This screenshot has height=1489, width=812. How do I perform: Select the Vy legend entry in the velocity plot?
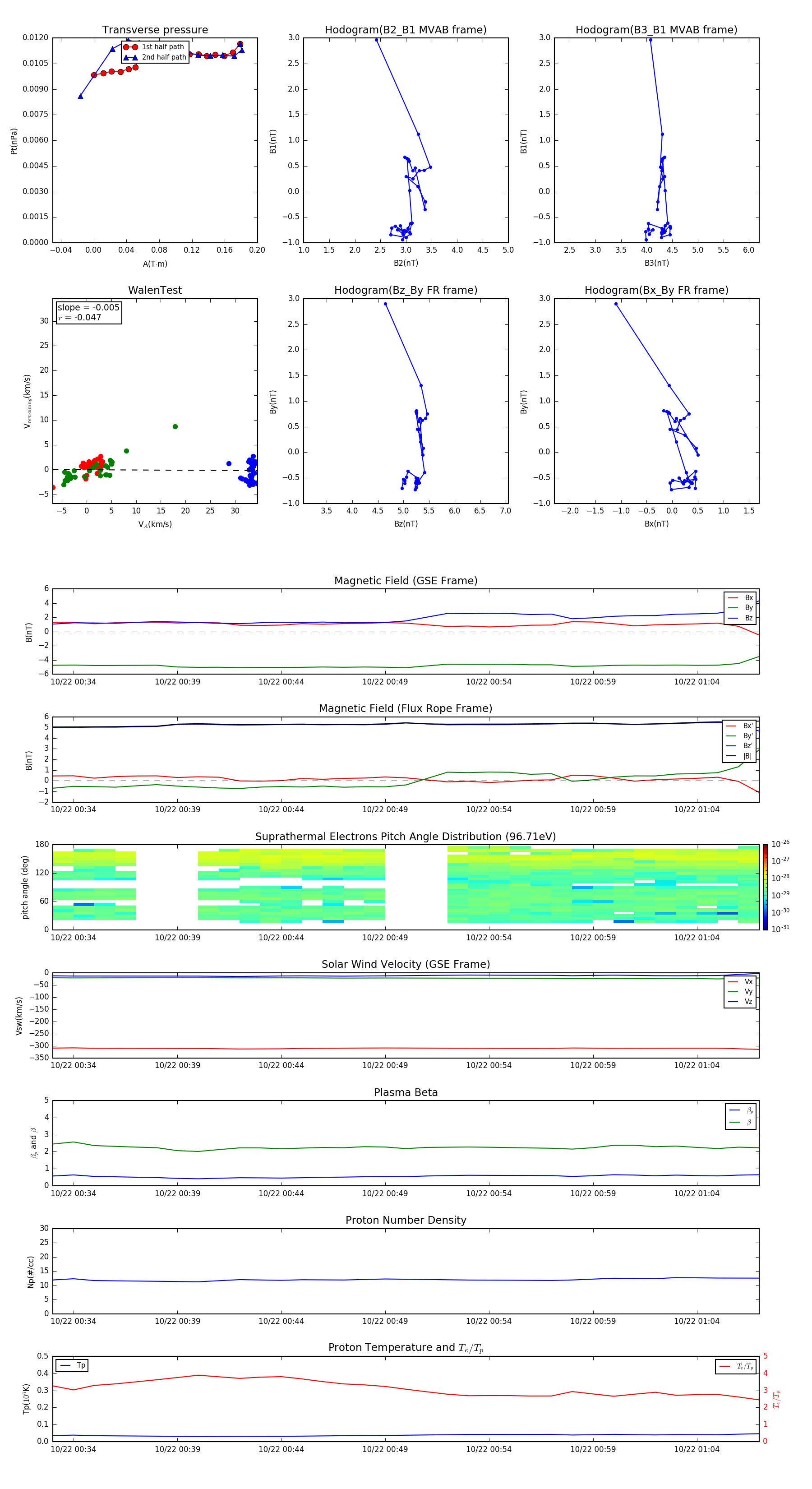740,992
